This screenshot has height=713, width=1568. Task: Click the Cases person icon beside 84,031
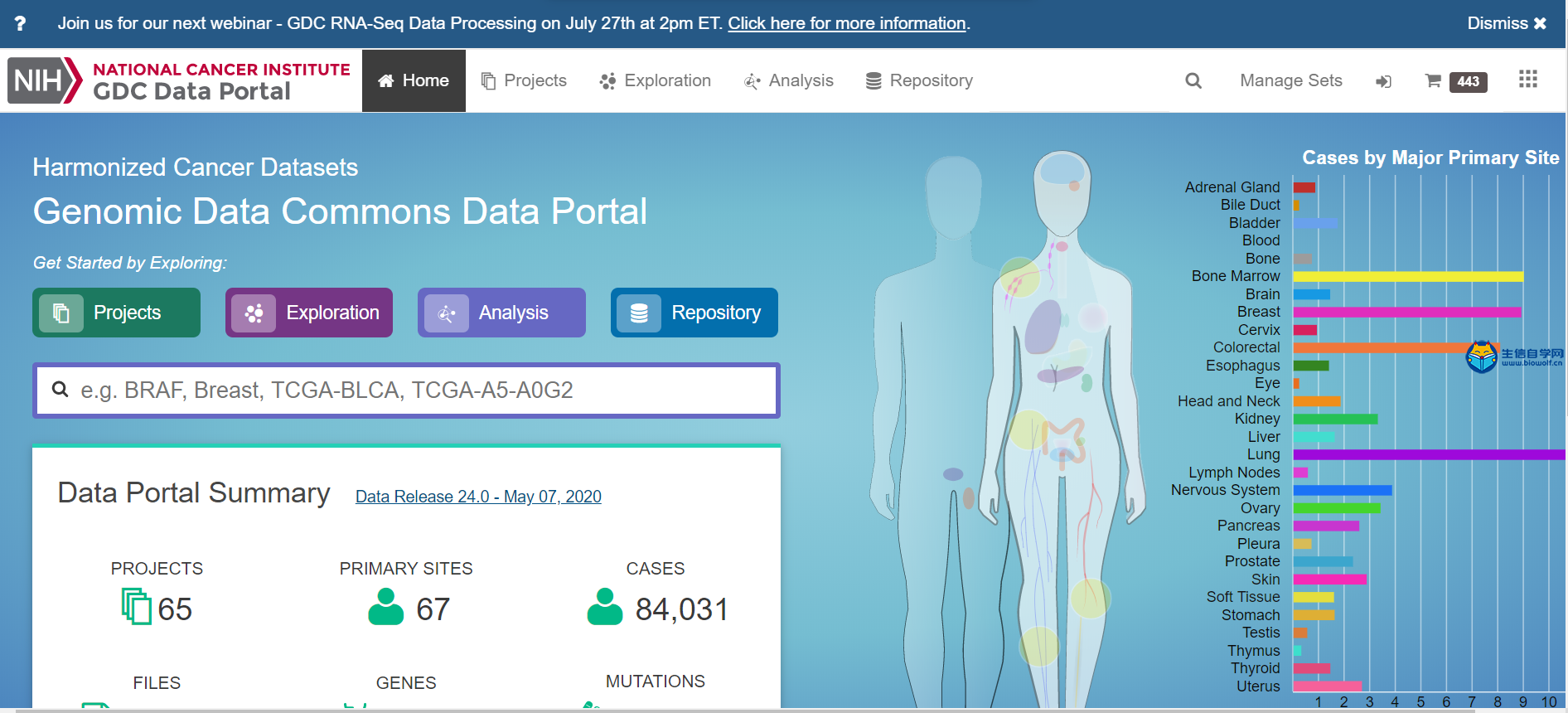click(605, 606)
